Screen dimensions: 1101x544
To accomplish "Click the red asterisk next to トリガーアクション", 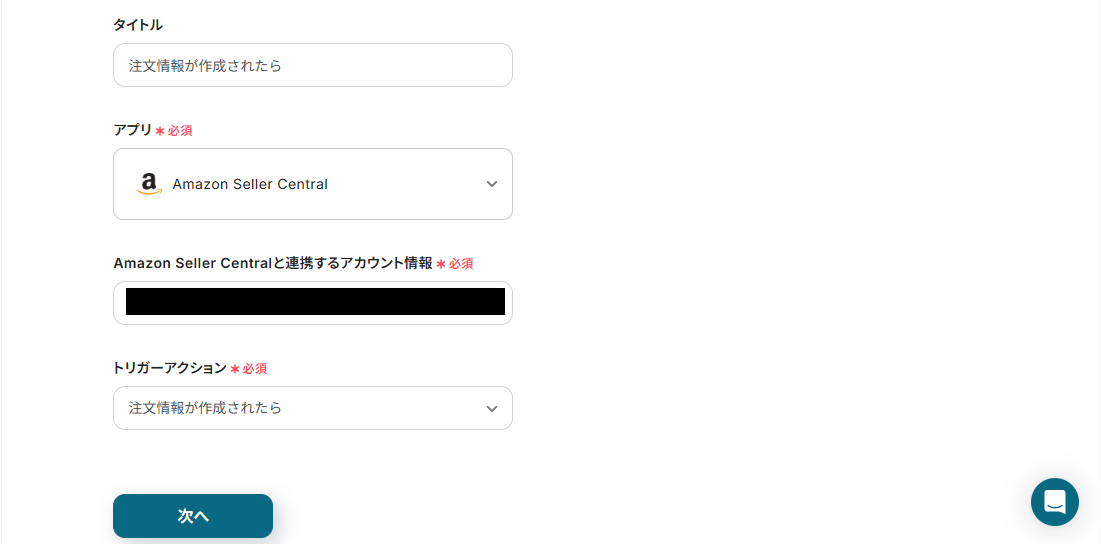I will tap(235, 369).
